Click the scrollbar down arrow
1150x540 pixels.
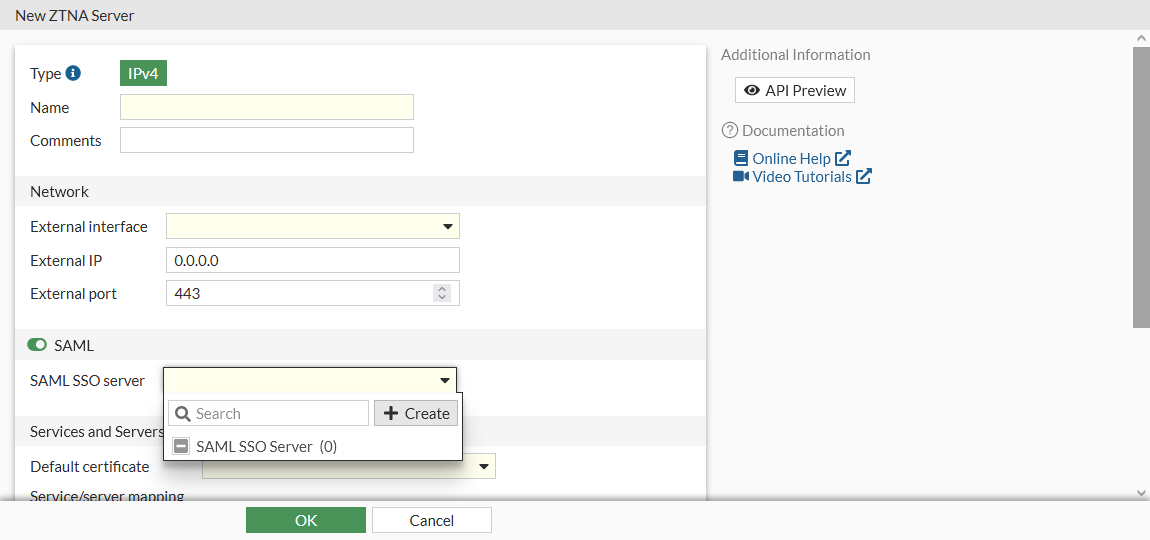tap(1141, 494)
